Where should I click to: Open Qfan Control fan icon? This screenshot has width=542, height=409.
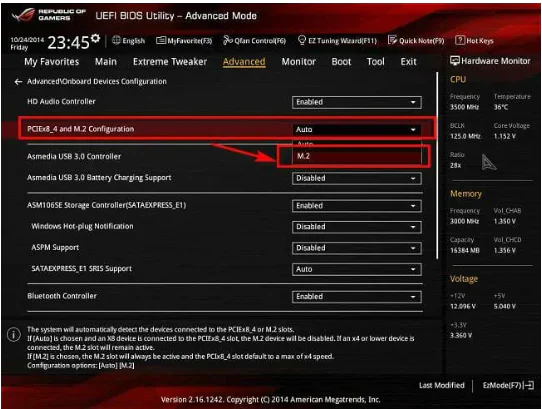coord(228,40)
